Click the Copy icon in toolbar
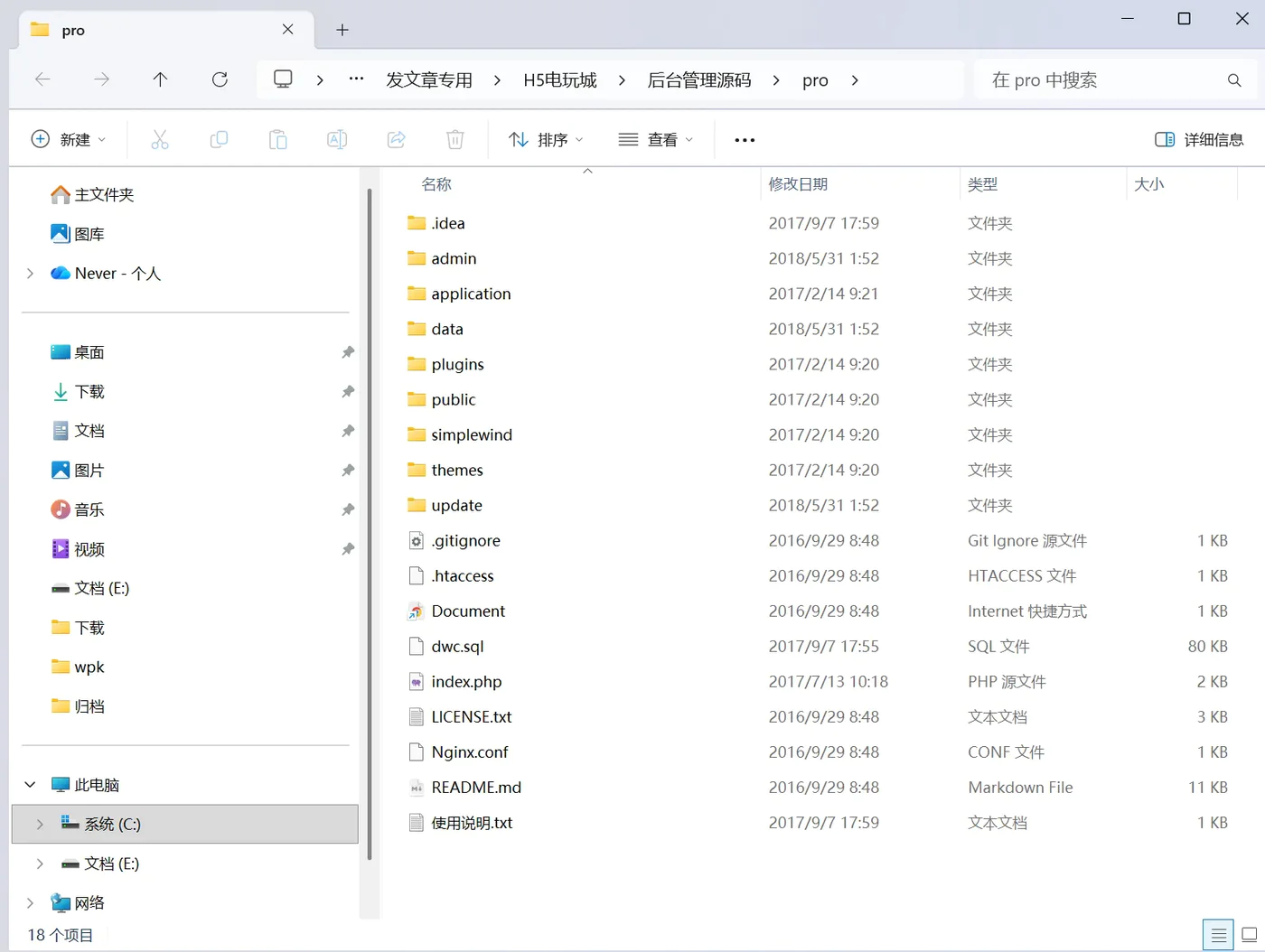The width and height of the screenshot is (1265, 952). 219,139
